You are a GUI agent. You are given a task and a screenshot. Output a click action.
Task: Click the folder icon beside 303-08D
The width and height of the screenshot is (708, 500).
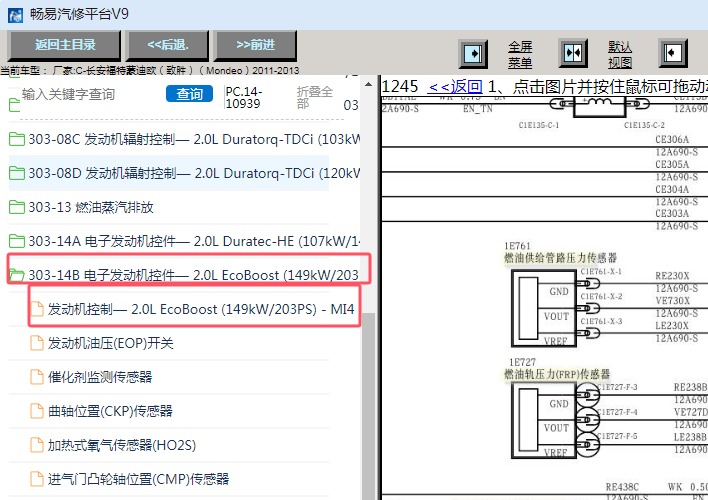pyautogui.click(x=17, y=173)
